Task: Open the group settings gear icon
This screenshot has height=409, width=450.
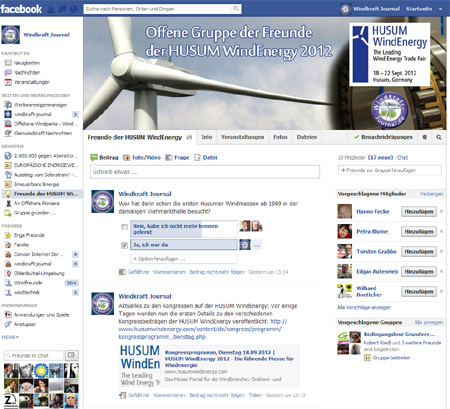Action: coord(425,137)
